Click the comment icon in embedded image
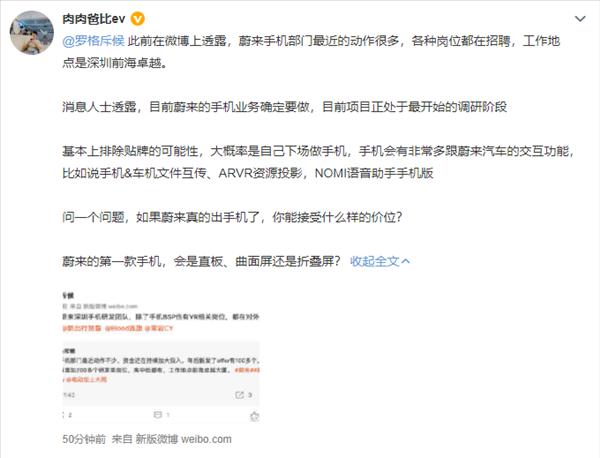This screenshot has height=458, width=600. click(157, 414)
